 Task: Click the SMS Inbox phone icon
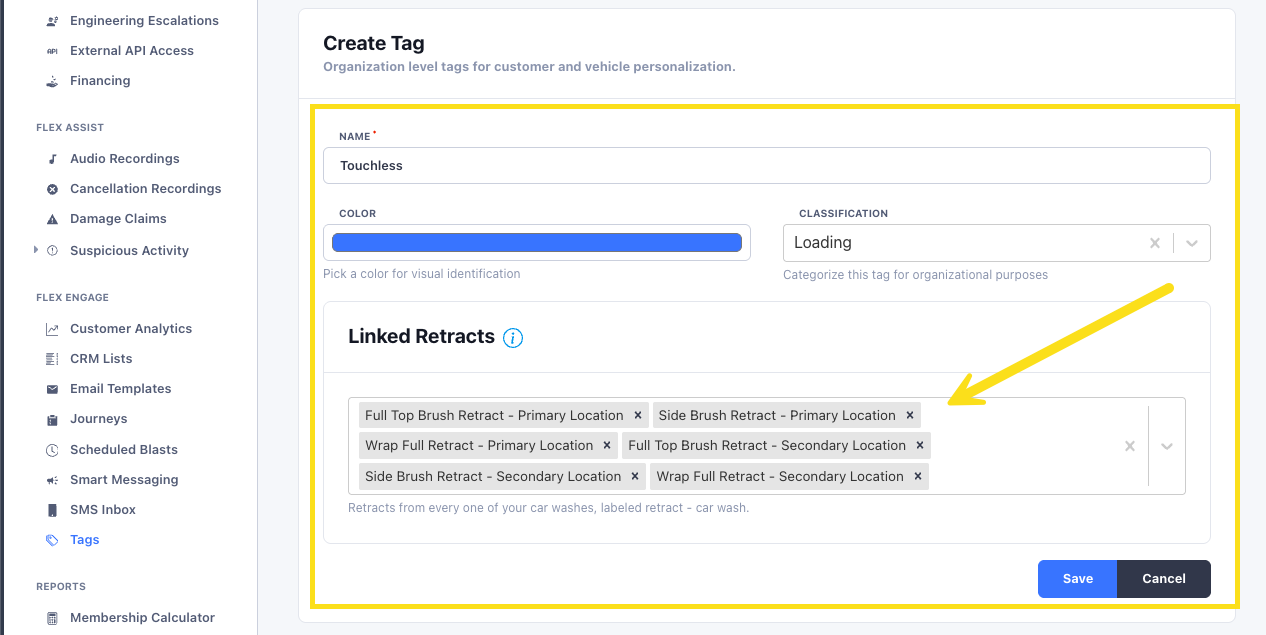[x=52, y=510]
